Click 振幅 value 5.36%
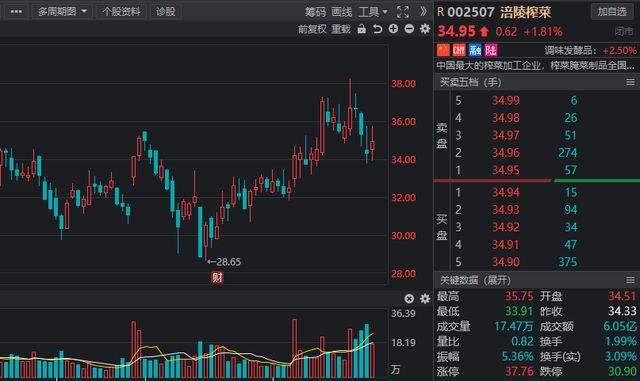The height and width of the screenshot is (381, 640). pos(517,356)
